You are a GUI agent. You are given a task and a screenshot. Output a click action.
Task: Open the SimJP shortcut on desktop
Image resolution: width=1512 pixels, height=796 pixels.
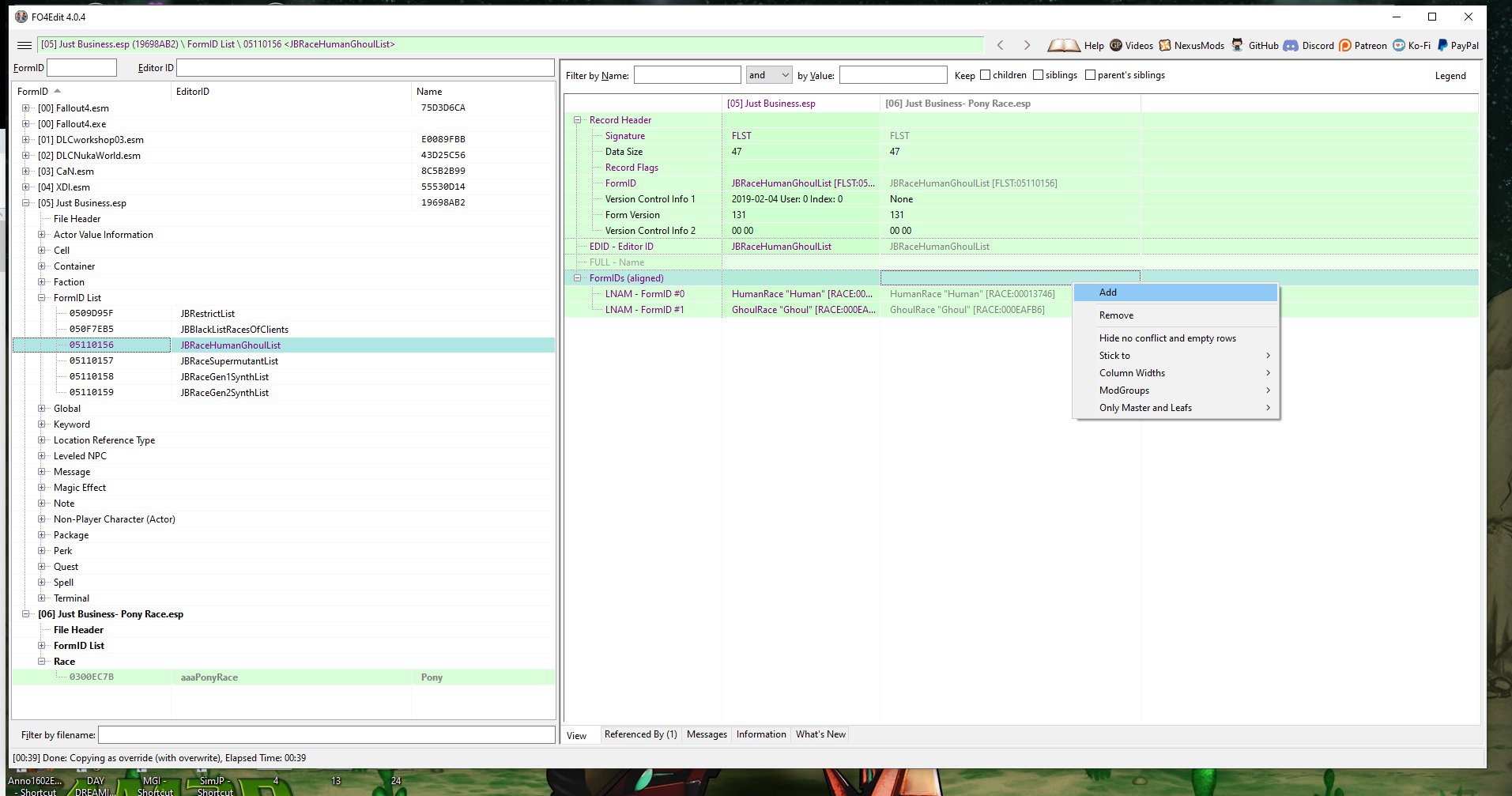[x=214, y=785]
